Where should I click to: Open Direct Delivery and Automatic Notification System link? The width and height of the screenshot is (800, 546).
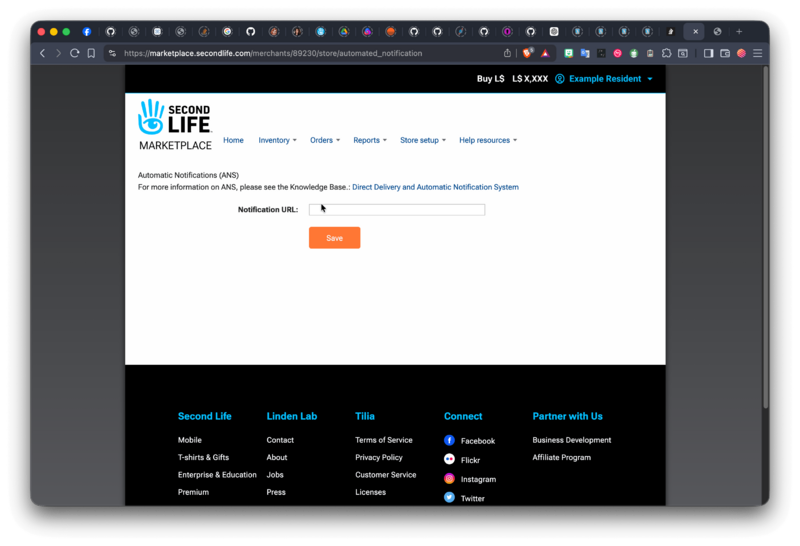435,187
